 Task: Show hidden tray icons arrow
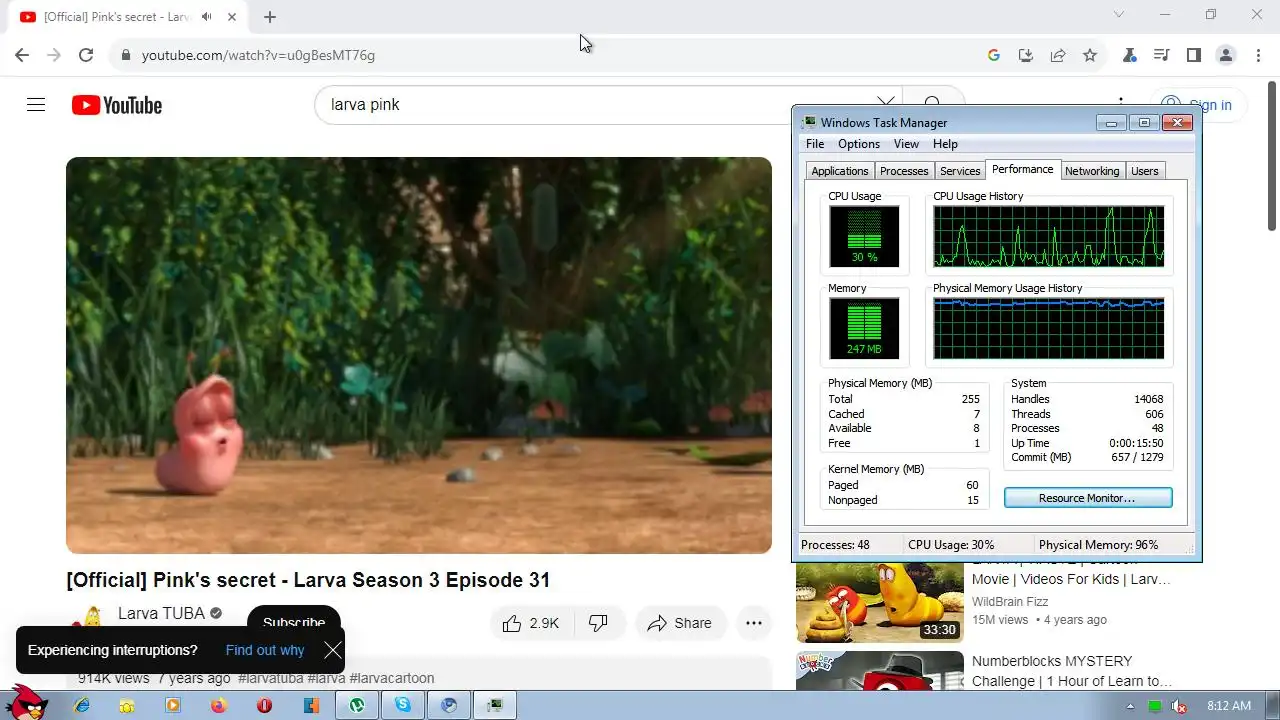[1131, 706]
